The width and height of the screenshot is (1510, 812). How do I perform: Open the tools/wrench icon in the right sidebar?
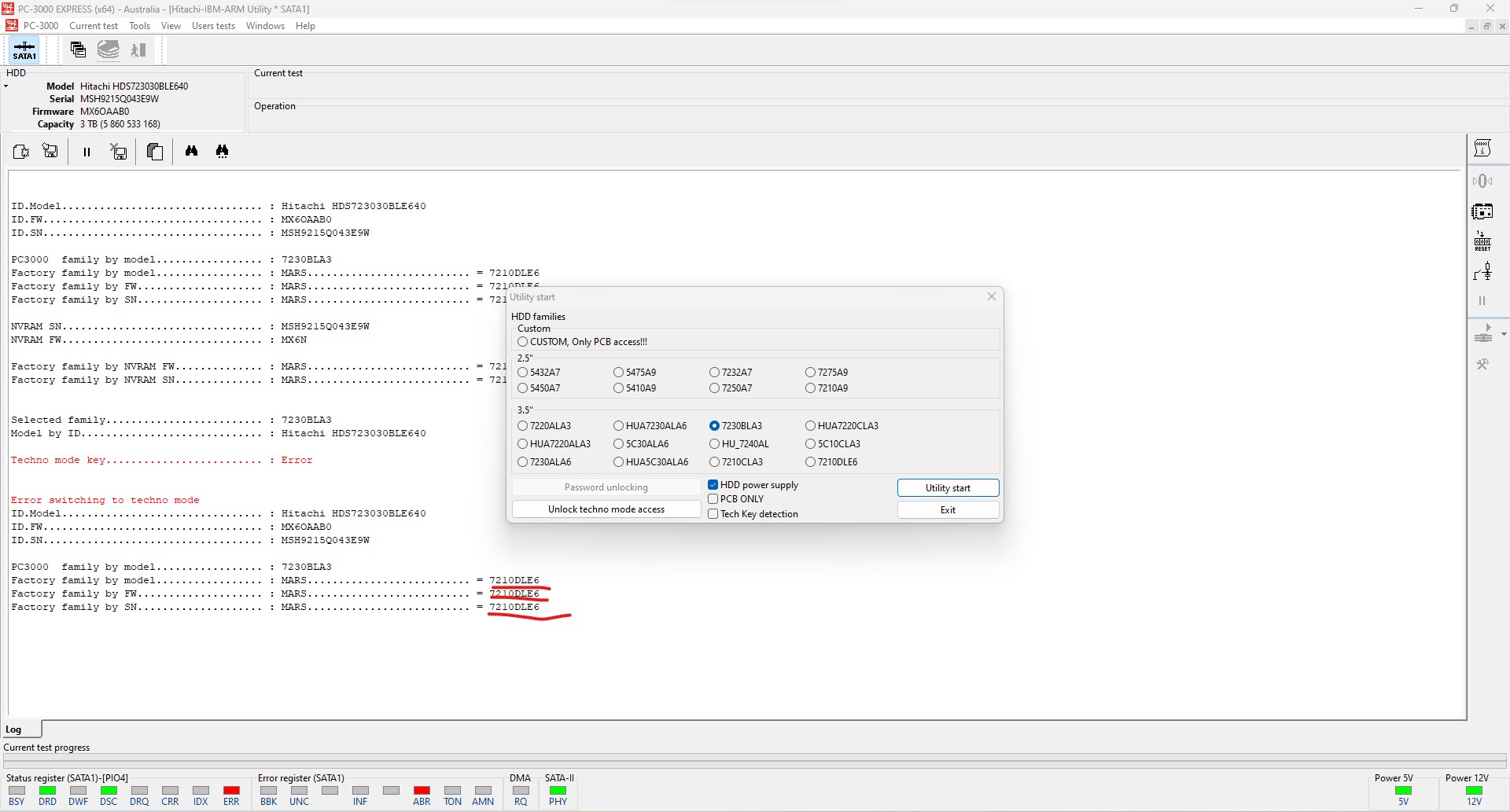point(1483,364)
